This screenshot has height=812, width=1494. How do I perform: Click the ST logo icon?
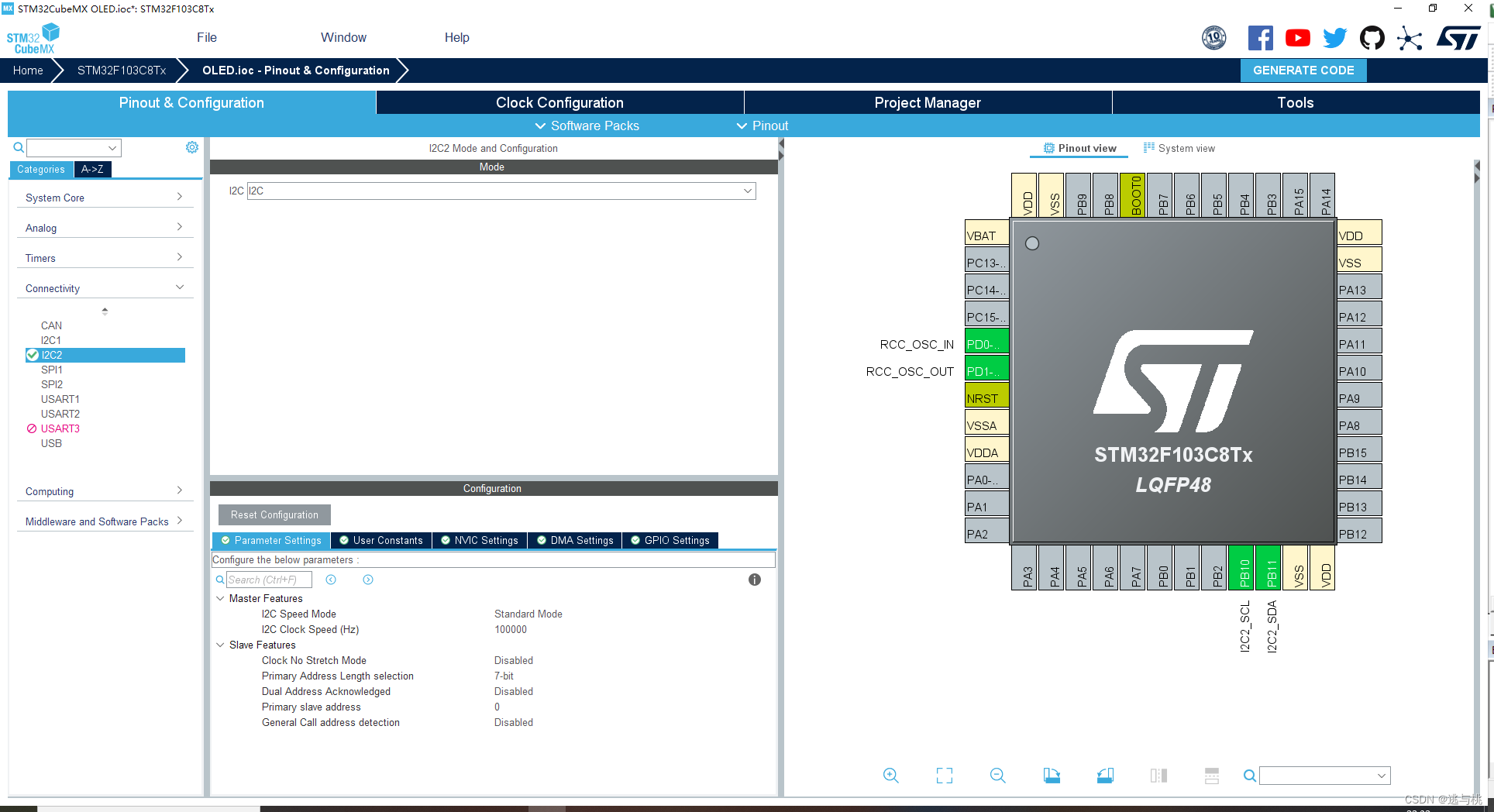click(x=1458, y=38)
